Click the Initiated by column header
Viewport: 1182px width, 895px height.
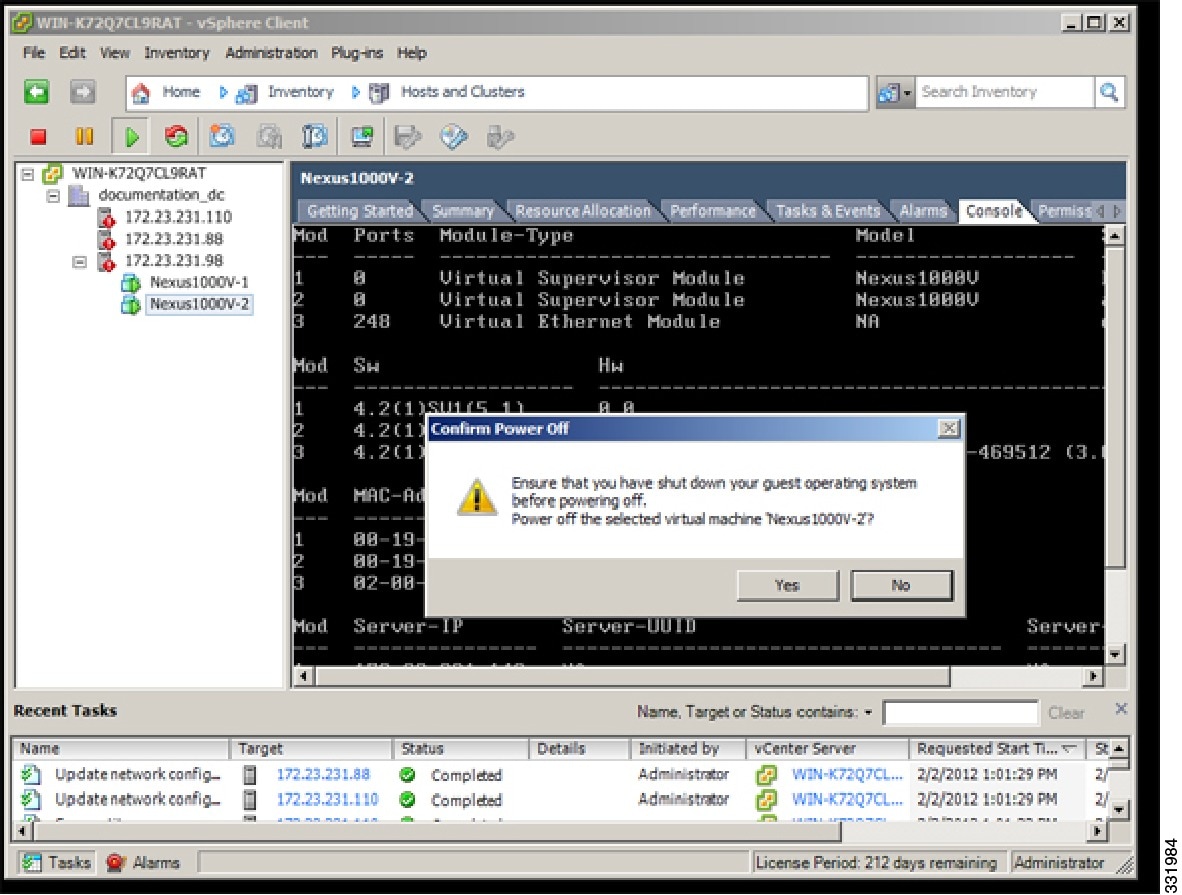(x=687, y=749)
